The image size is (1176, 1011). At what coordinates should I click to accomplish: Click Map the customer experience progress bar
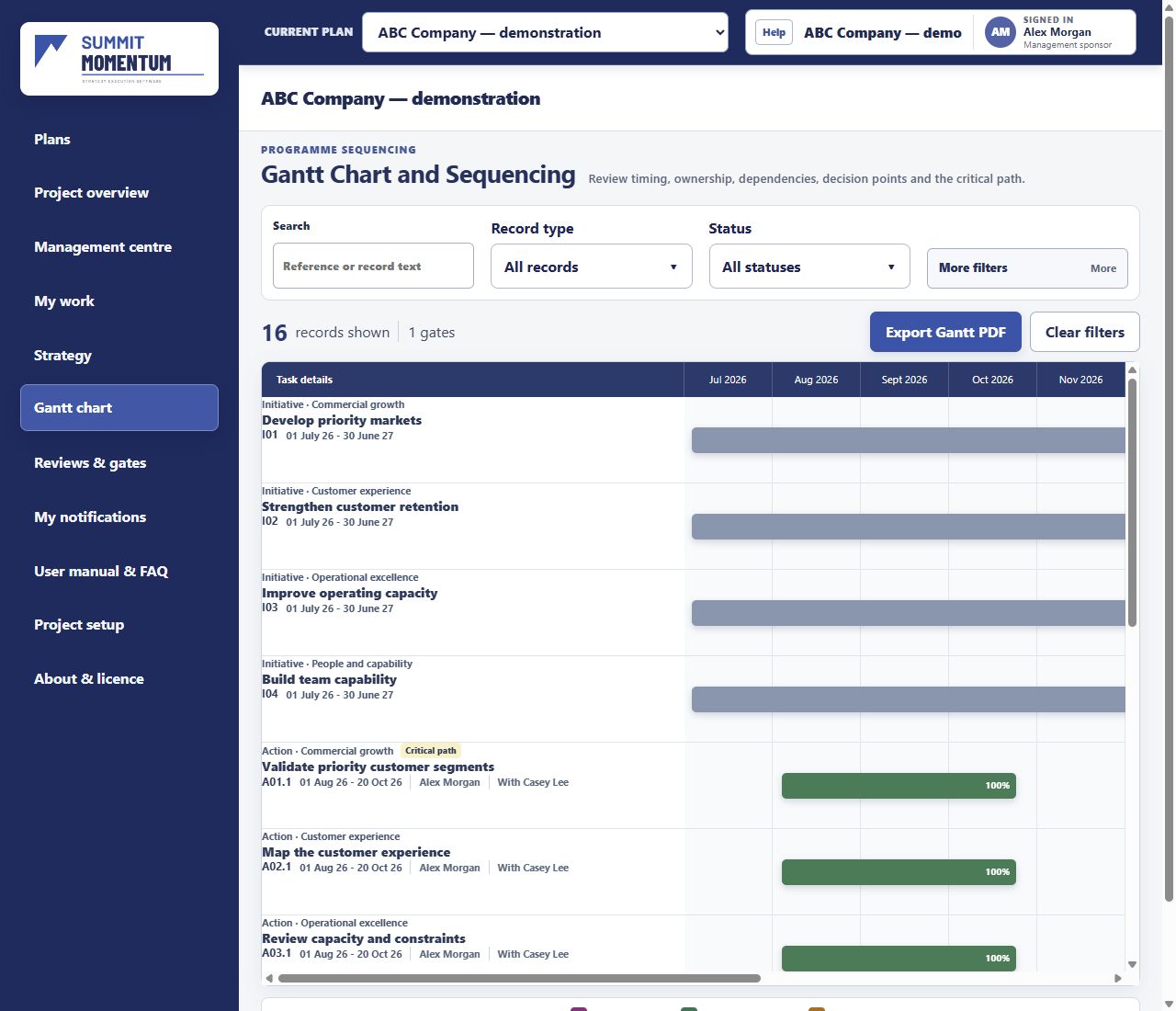tap(899, 872)
